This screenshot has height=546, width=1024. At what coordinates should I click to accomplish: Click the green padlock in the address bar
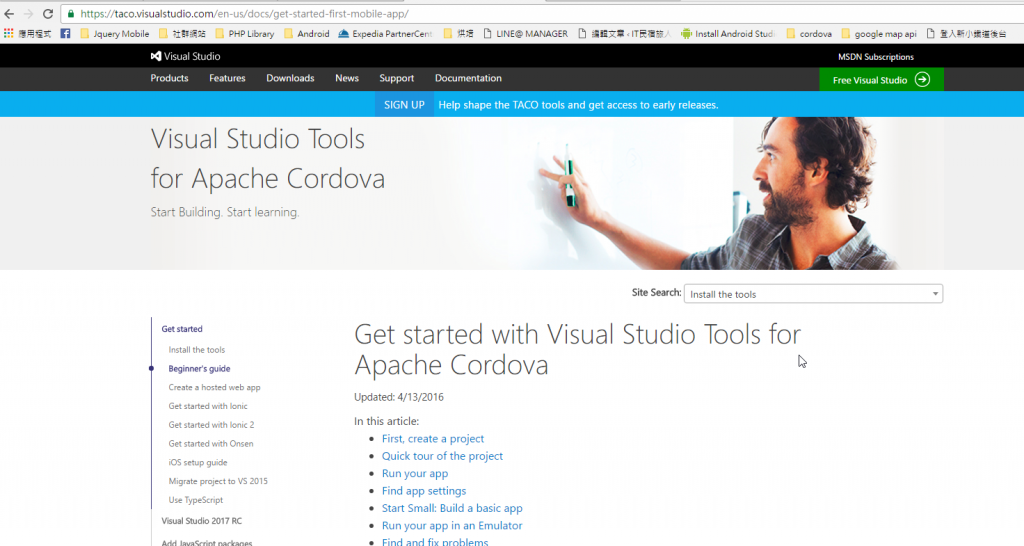(x=71, y=14)
